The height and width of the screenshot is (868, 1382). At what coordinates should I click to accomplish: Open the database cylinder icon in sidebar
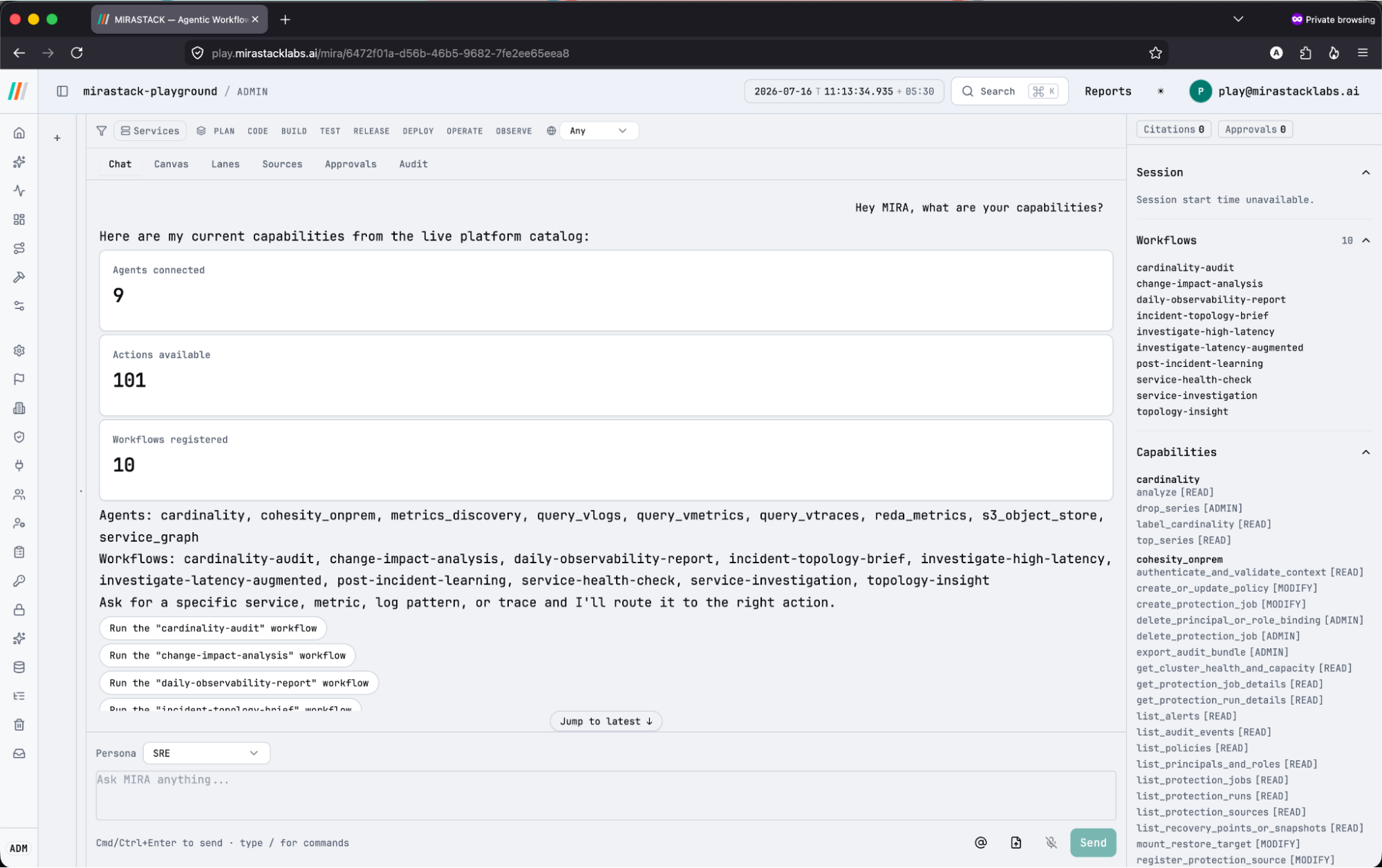(19, 668)
